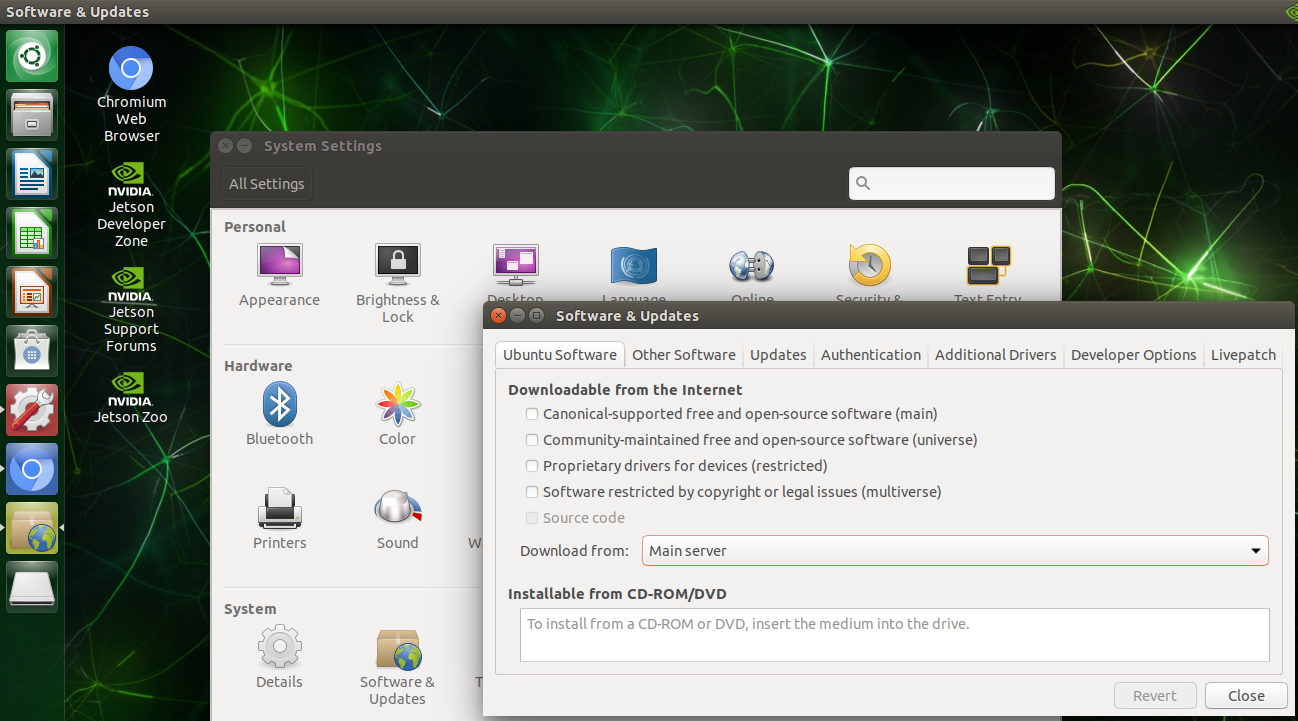Screen dimensions: 1298x721
Task: Open Ubuntu Software from the launcher
Action: 32,350
